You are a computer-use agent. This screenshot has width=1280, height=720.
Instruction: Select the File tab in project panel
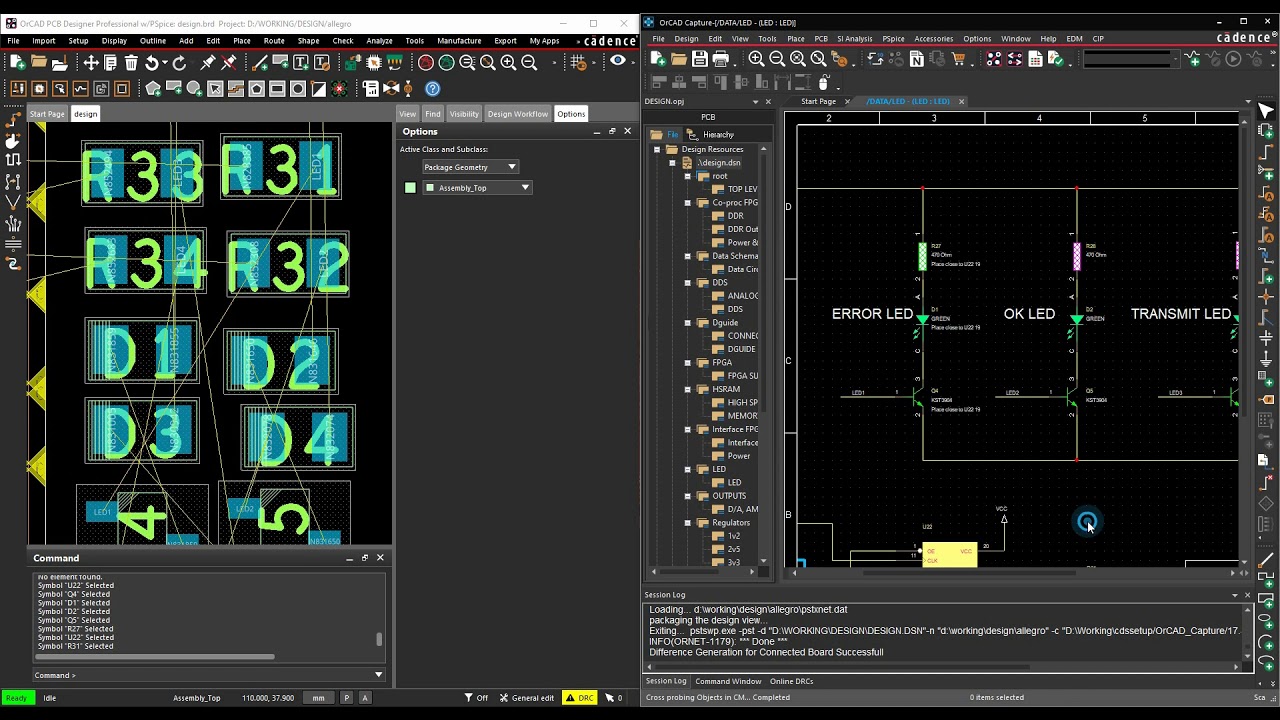point(666,134)
